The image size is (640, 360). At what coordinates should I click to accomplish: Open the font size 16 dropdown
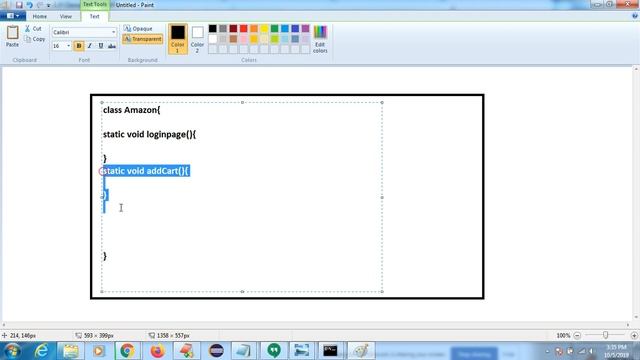coord(68,46)
